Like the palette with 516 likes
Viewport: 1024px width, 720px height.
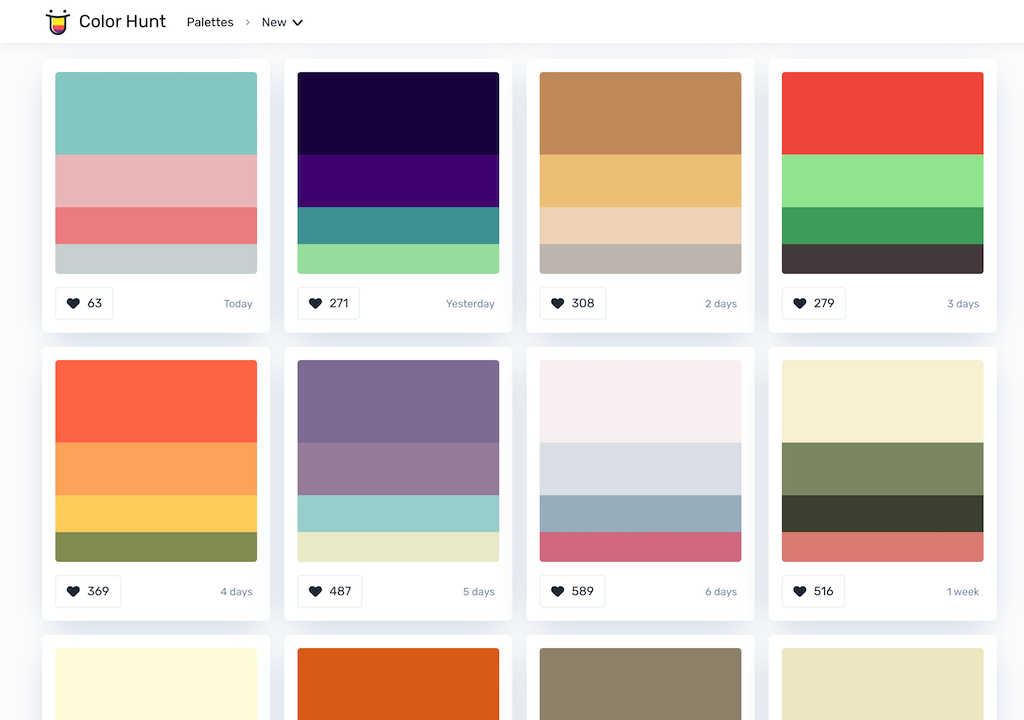(x=813, y=591)
